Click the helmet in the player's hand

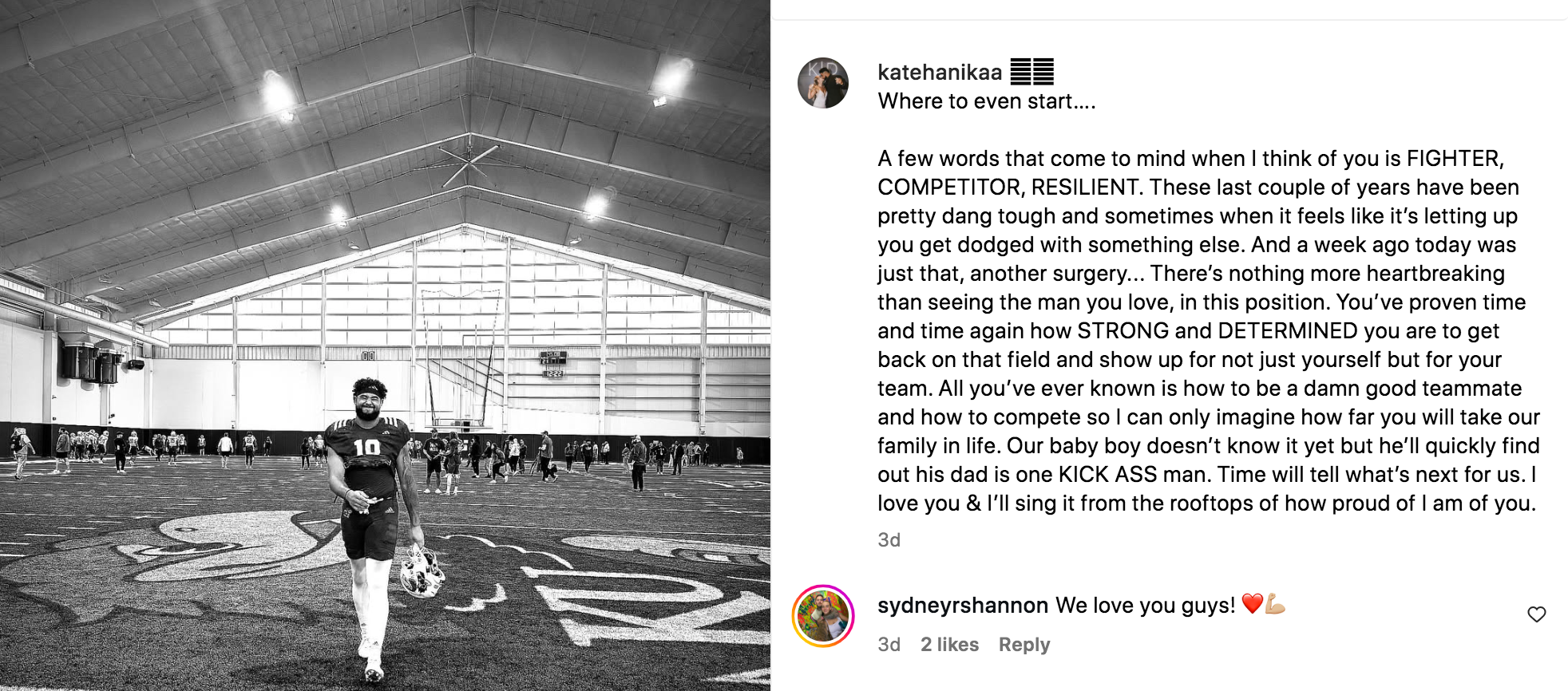click(420, 571)
